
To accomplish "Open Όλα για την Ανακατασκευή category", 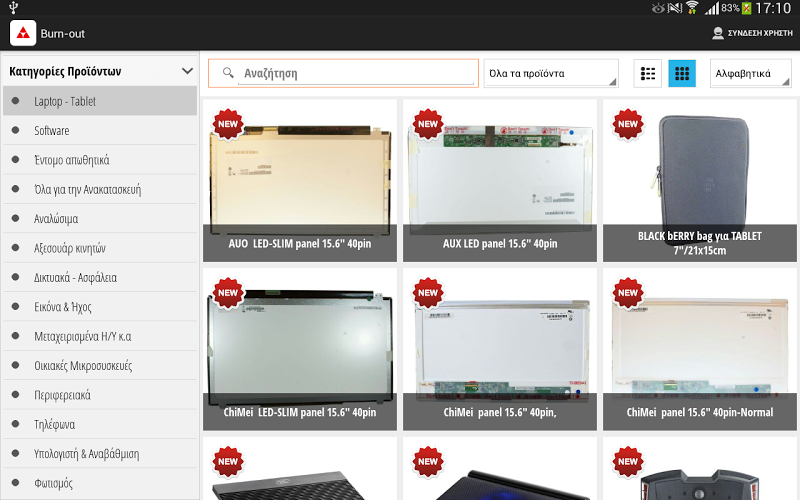I will (100, 189).
